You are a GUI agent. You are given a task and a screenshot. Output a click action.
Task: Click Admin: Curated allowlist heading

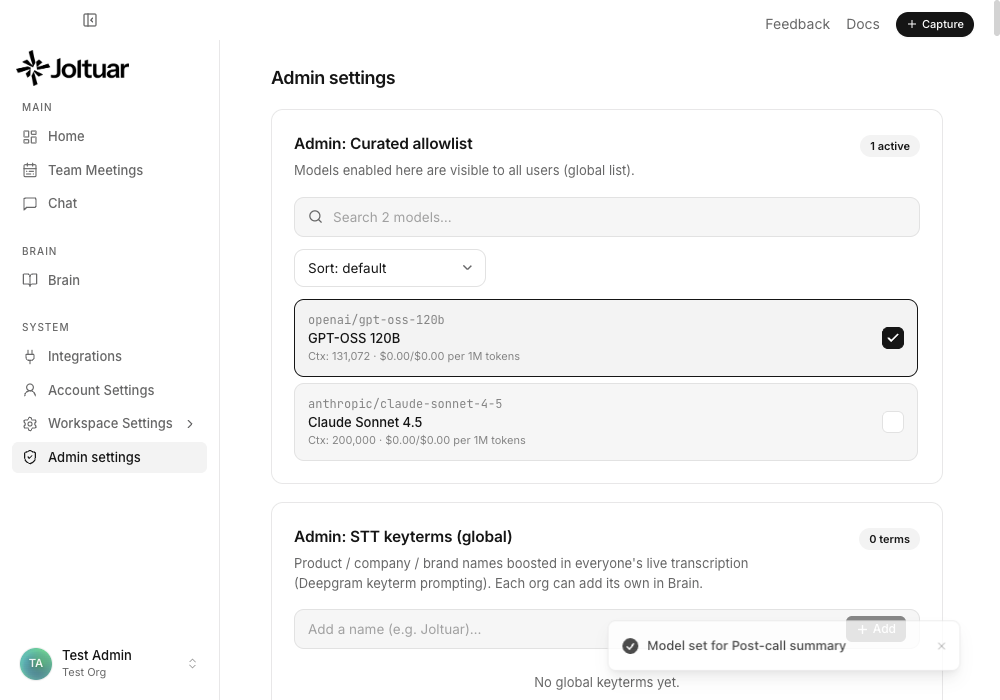(383, 144)
